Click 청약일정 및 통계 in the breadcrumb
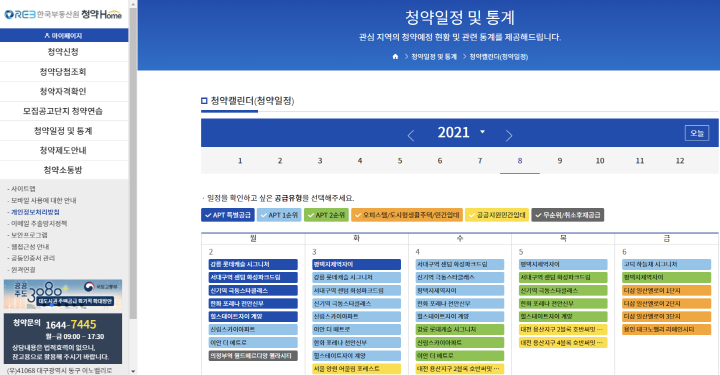Image resolution: width=720 pixels, height=375 pixels. (x=434, y=56)
